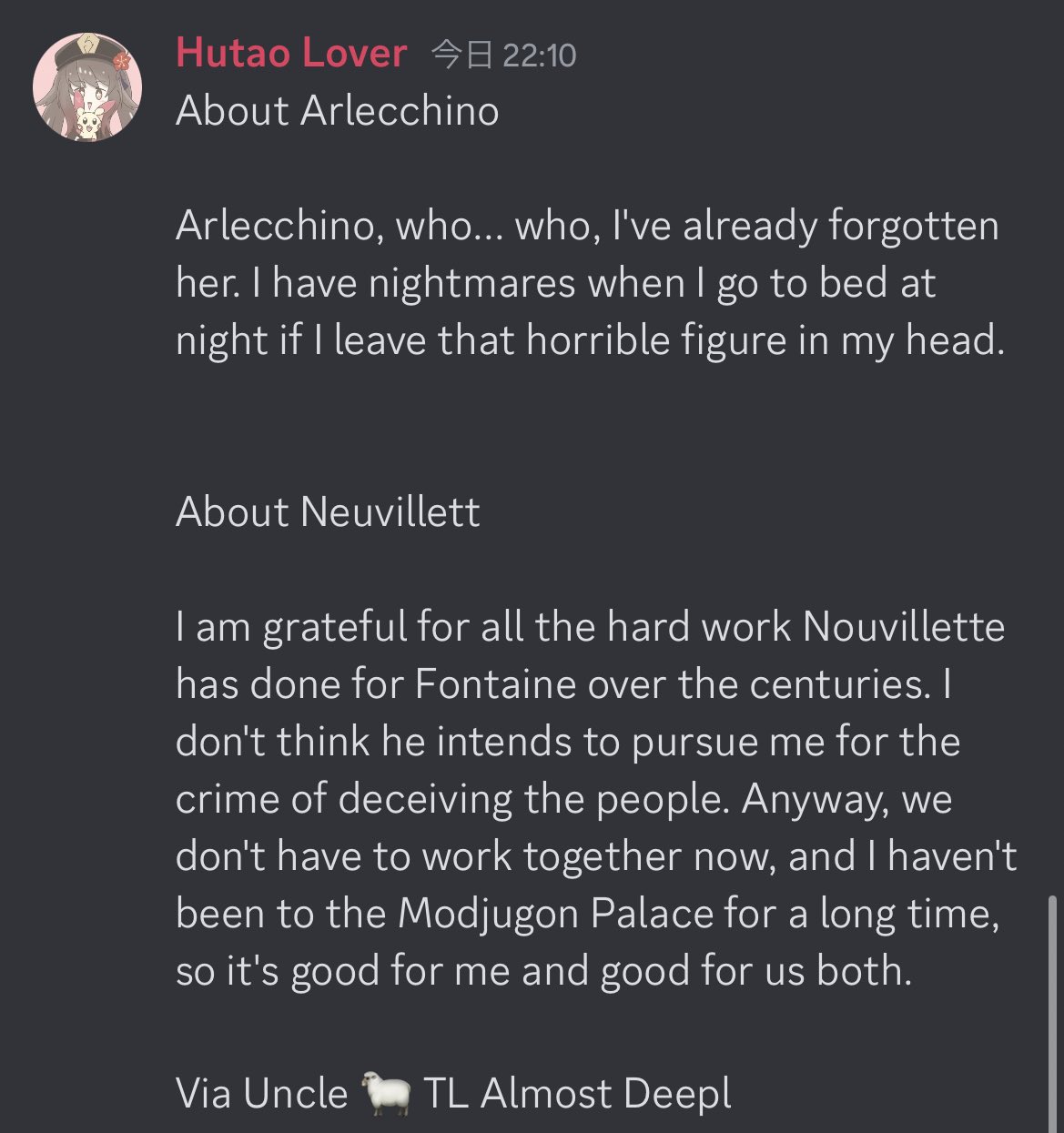Click the sheep emoji in the message

click(386, 1093)
